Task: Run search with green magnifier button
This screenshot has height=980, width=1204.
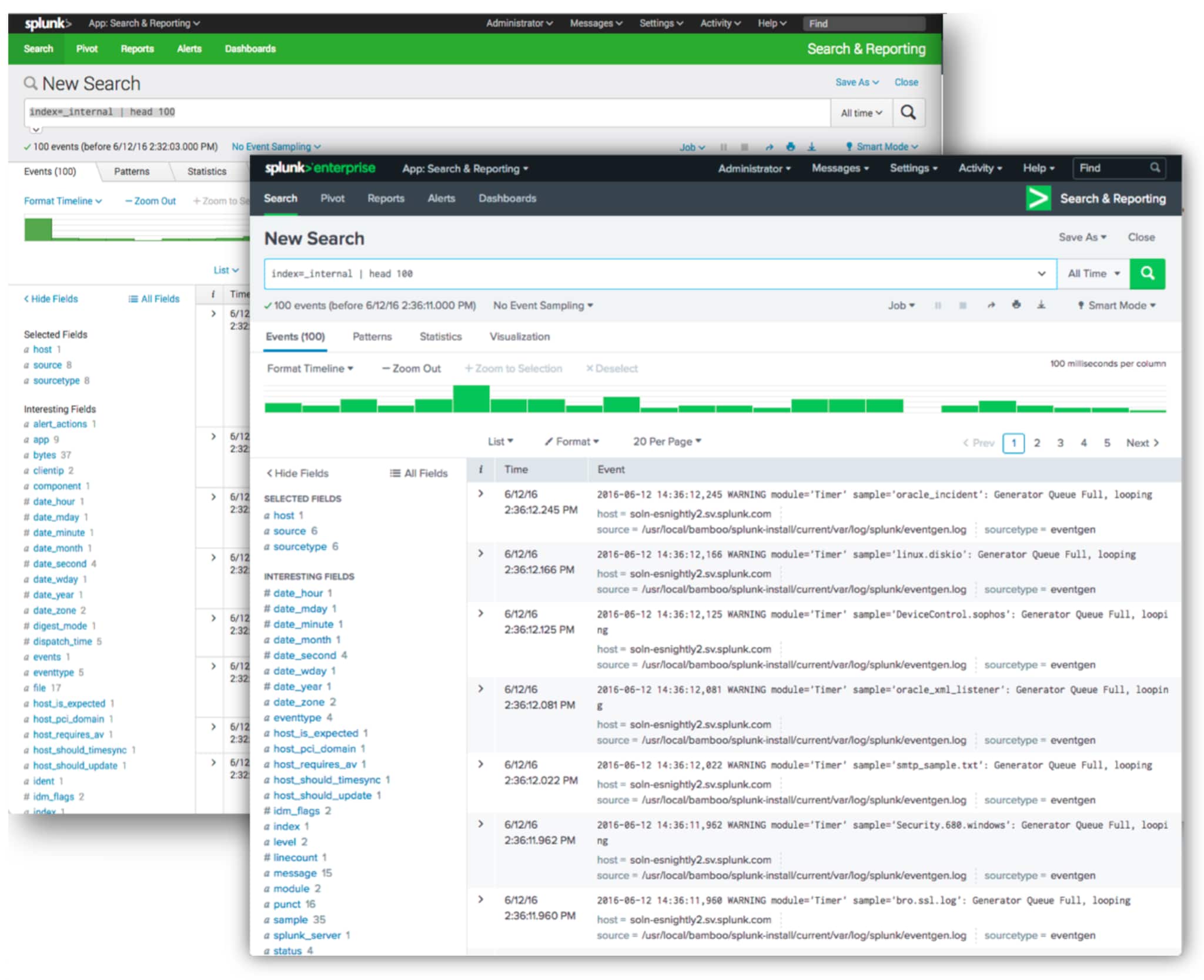Action: click(x=1146, y=273)
